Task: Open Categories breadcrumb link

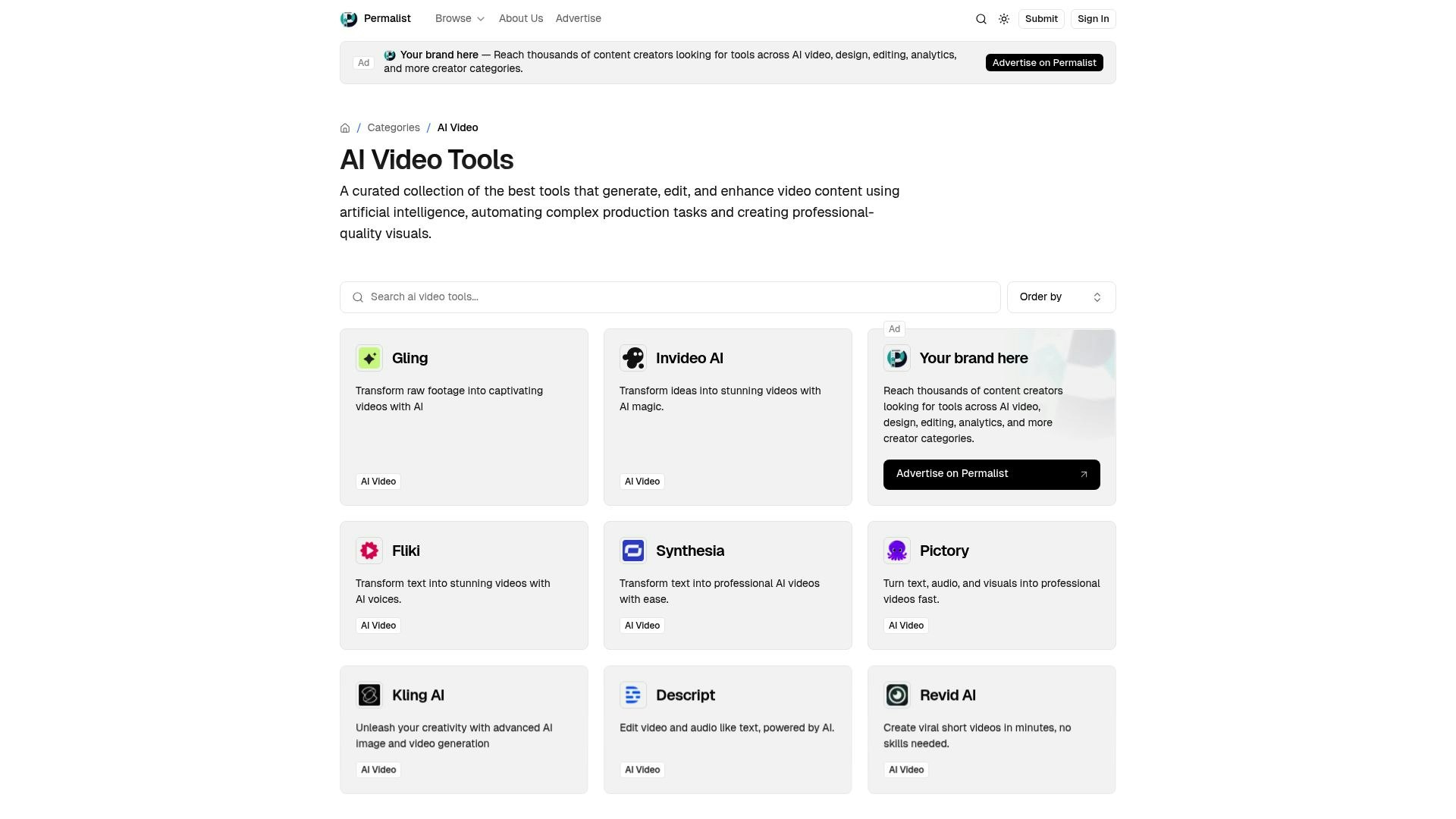Action: (393, 128)
